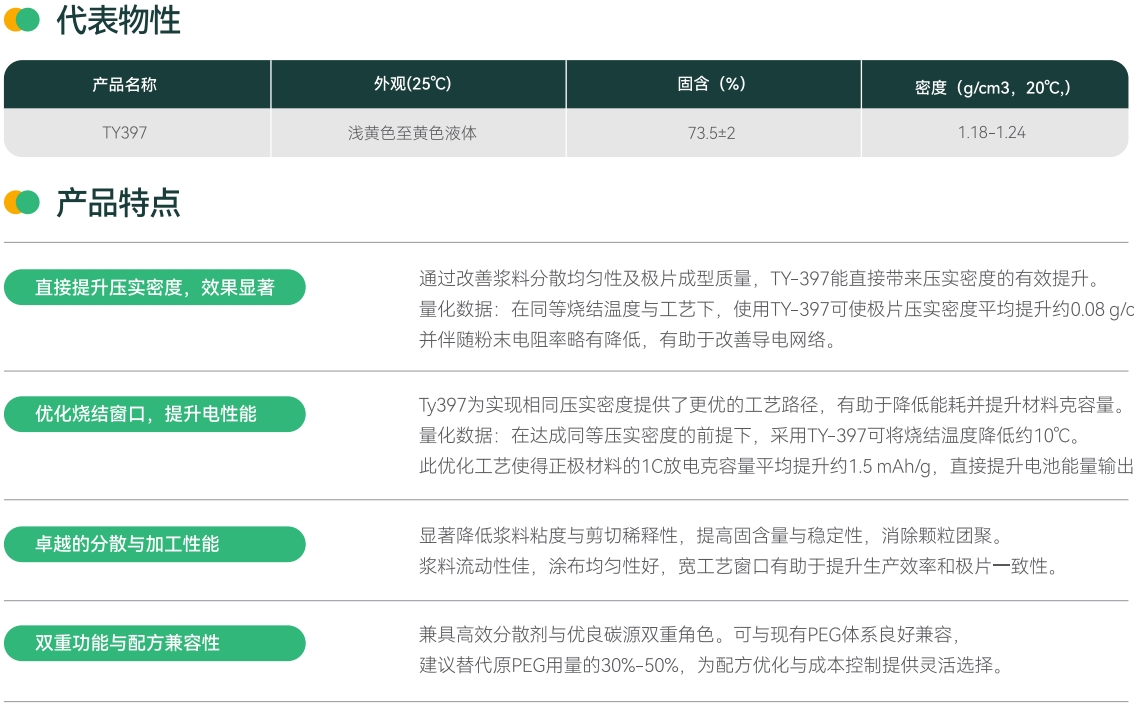Select the 产品名称 table column header
Viewport: 1134px width, 709px height.
[124, 85]
